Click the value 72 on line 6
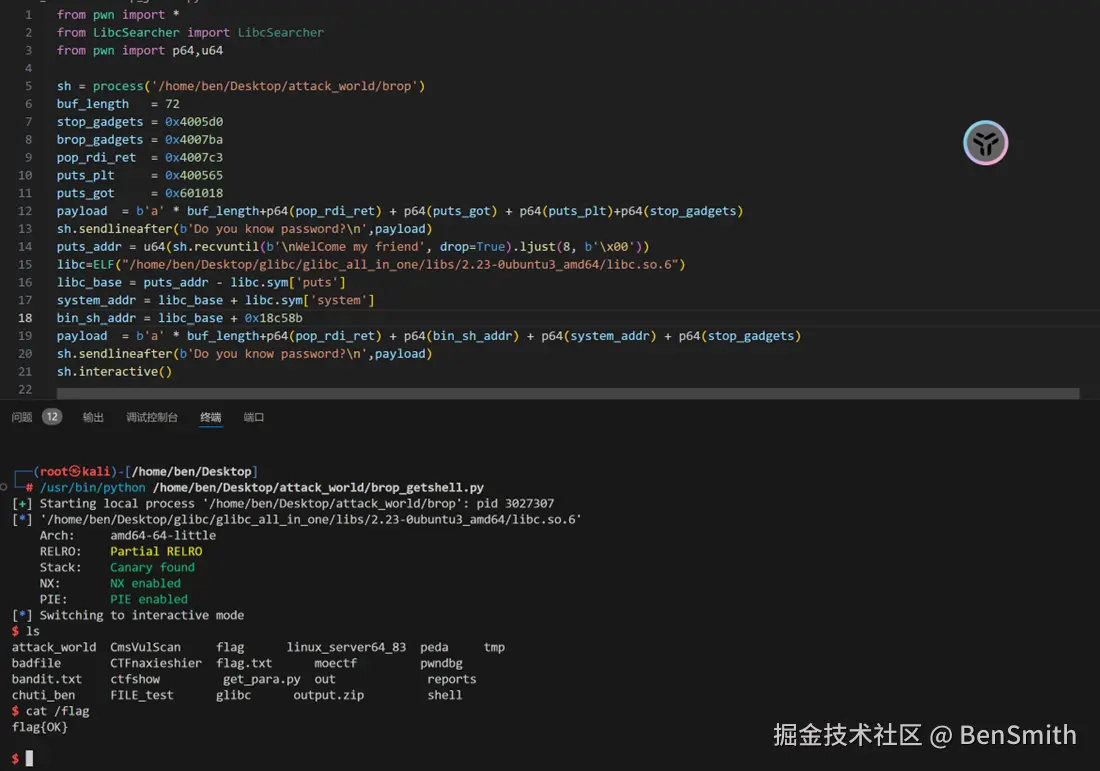The height and width of the screenshot is (771, 1100). (173, 104)
